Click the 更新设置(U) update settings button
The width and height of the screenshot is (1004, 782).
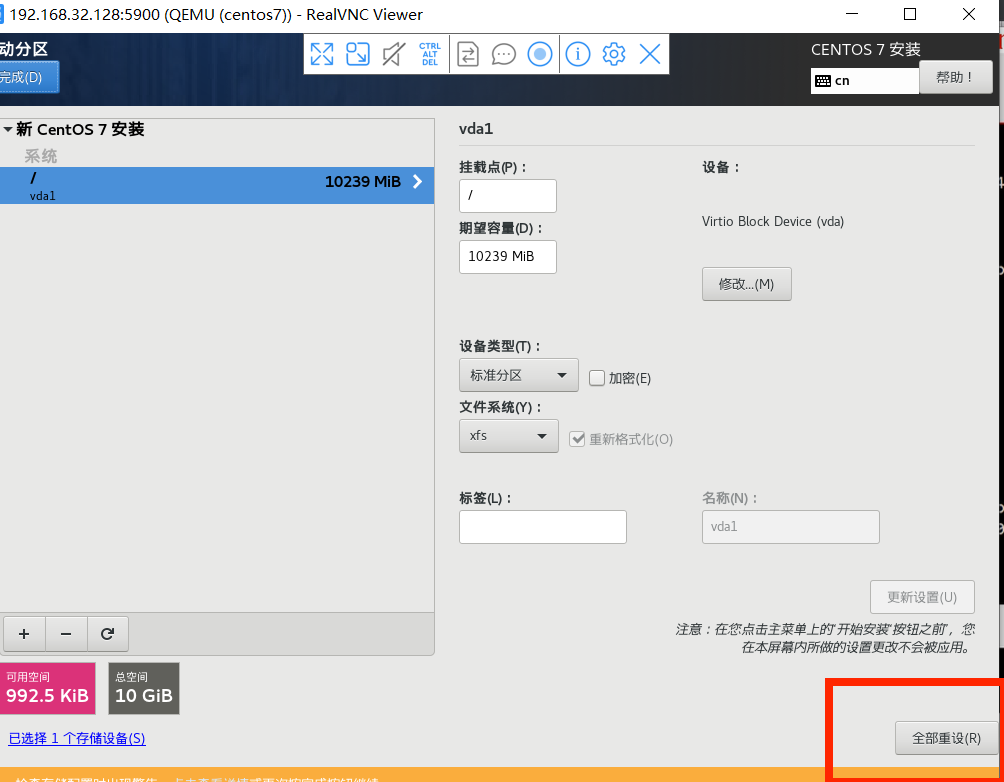pyautogui.click(x=922, y=597)
